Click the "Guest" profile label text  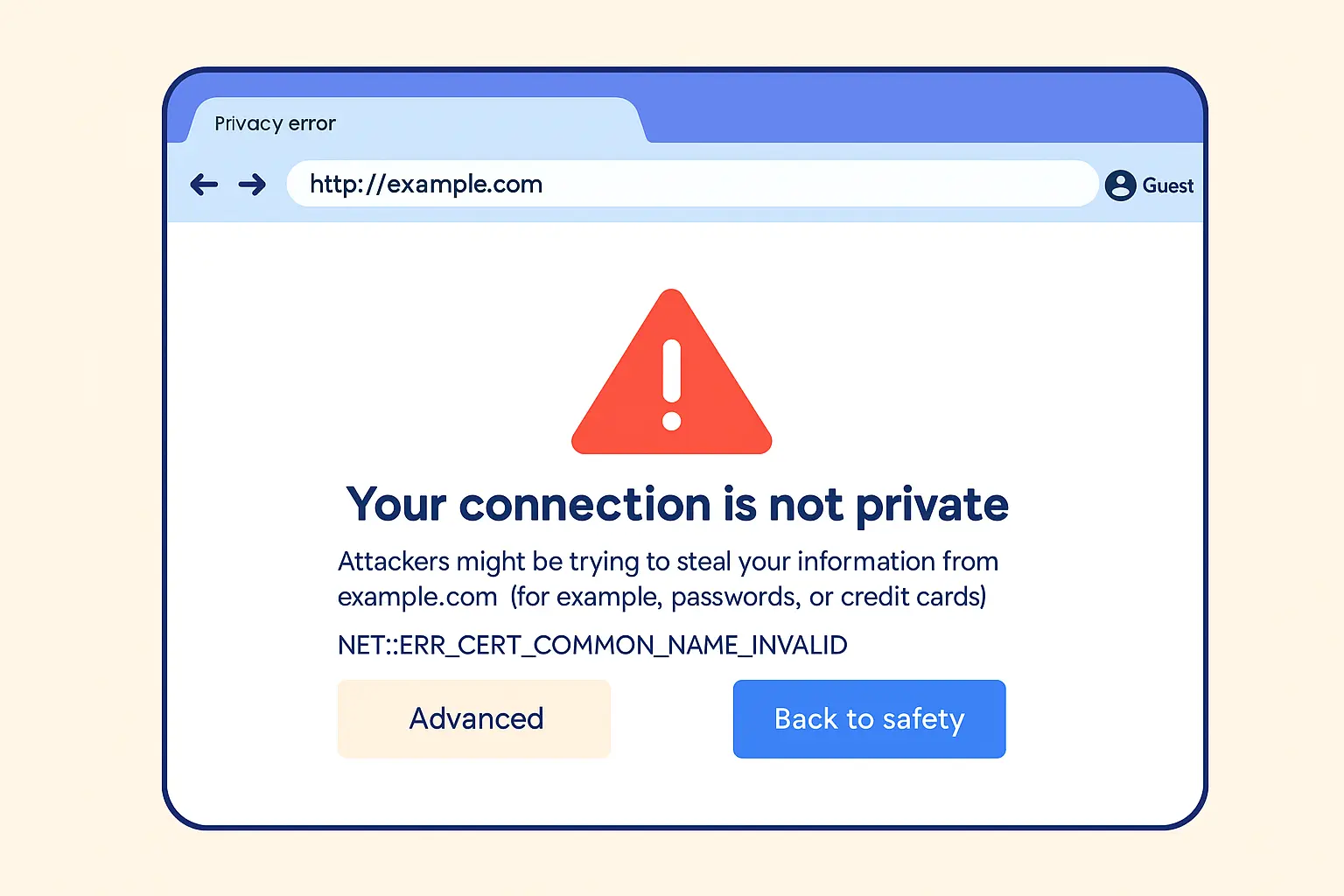(x=1168, y=185)
